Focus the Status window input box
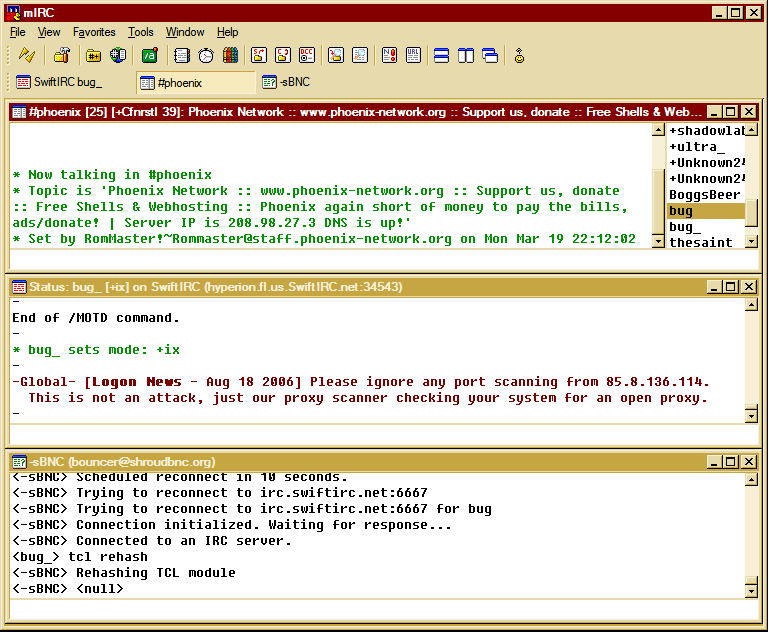768x632 pixels. [x=384, y=435]
